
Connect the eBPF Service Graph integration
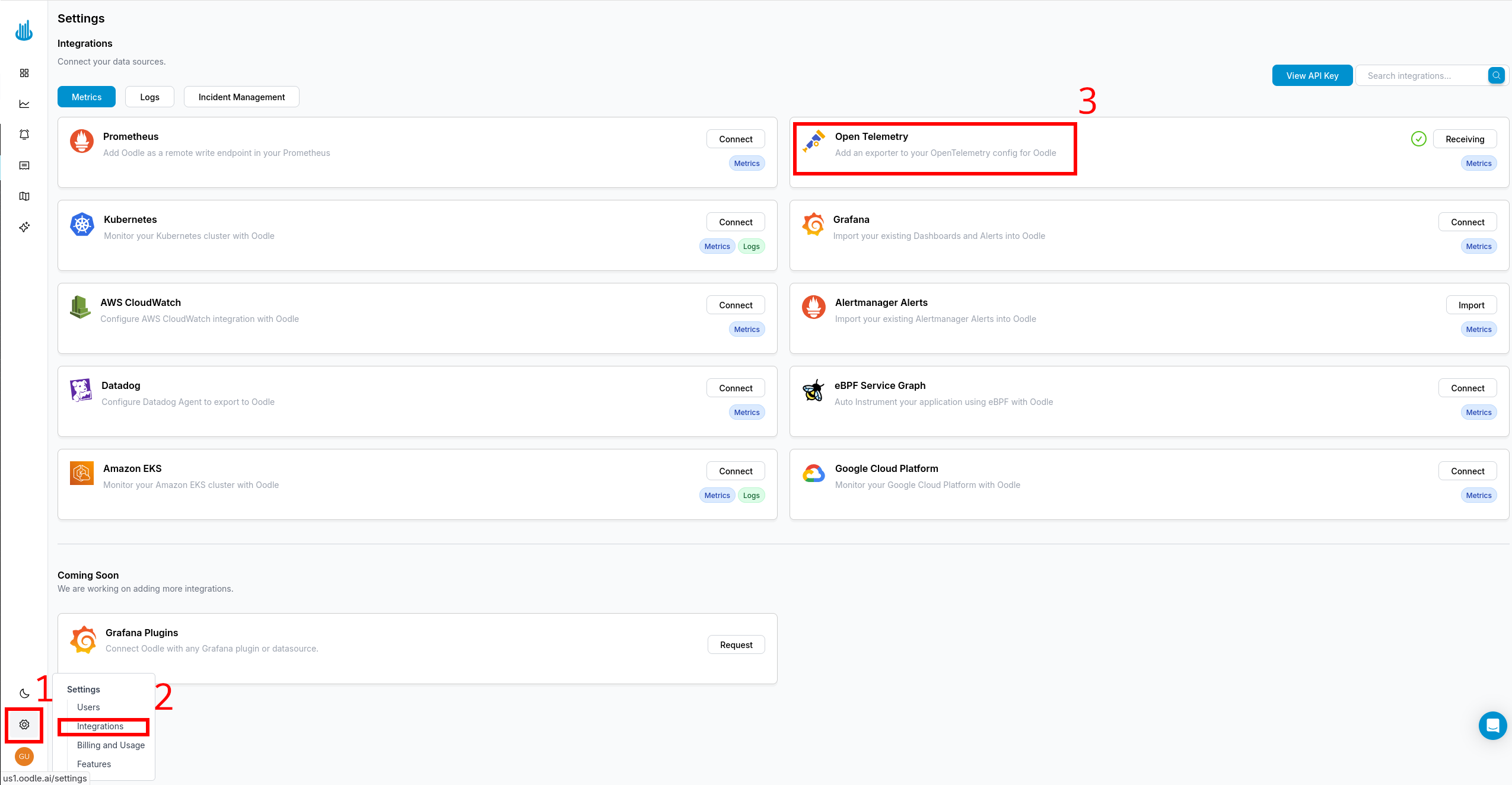(x=1468, y=388)
